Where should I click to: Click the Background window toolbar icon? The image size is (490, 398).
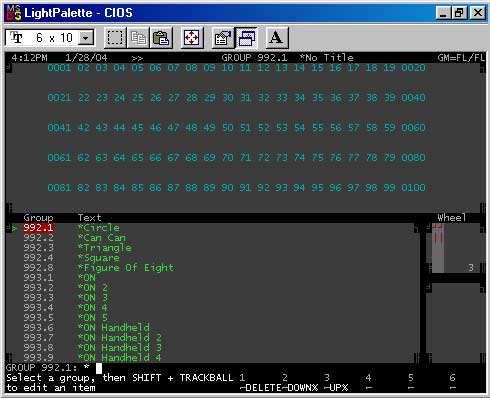[246, 38]
